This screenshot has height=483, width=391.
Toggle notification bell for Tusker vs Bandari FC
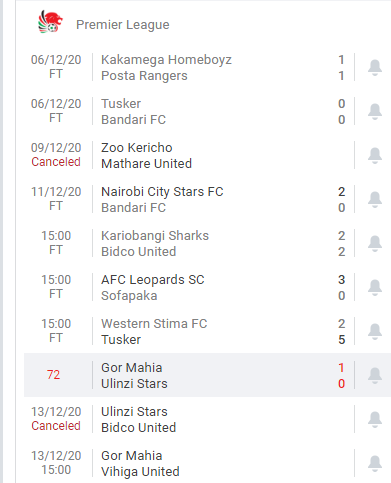(x=375, y=111)
